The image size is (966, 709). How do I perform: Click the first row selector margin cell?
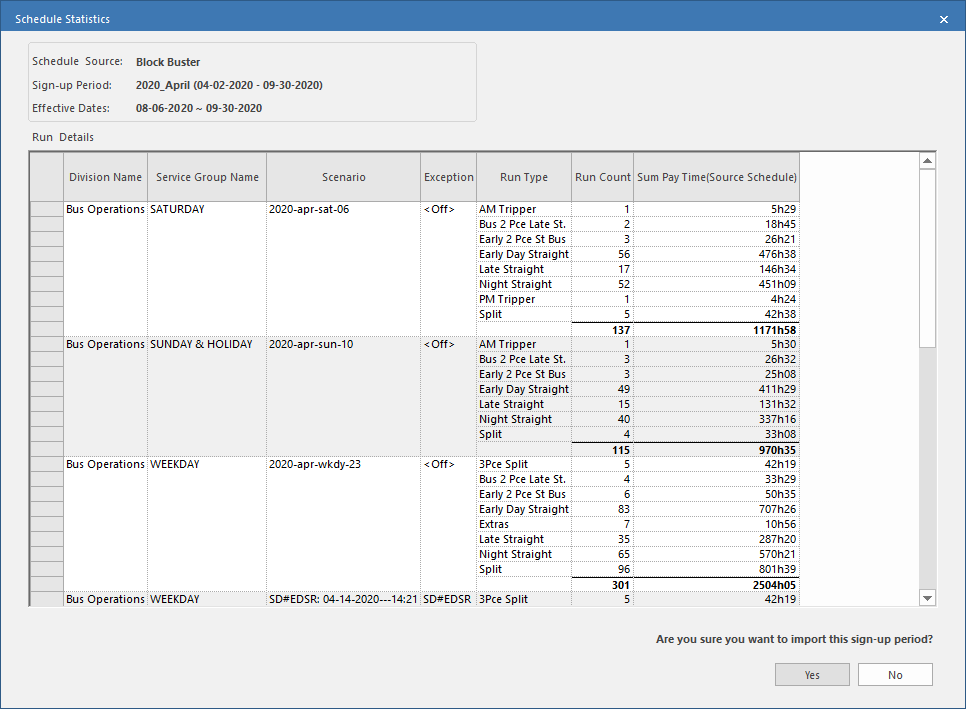coord(44,209)
